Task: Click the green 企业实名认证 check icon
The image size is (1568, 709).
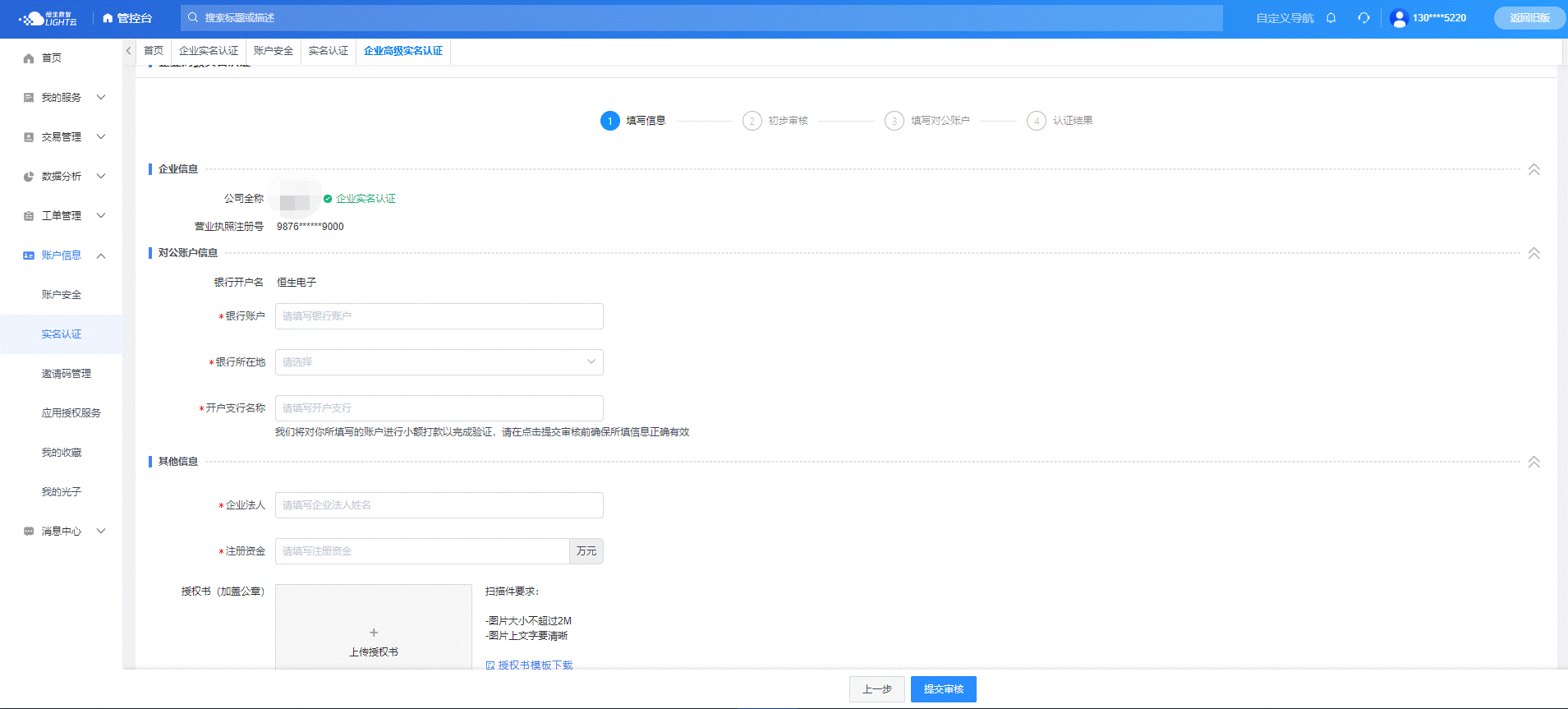Action: tap(328, 199)
